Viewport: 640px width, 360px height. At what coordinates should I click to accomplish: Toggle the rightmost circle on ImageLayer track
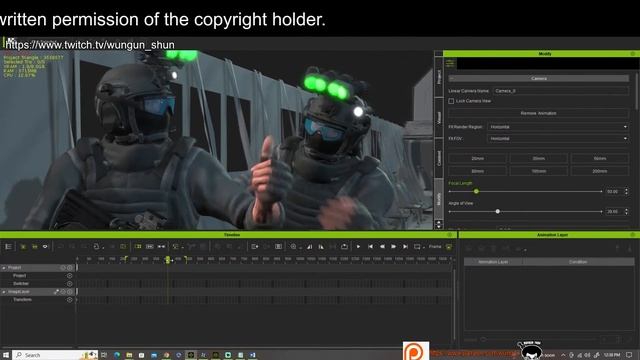(70, 292)
